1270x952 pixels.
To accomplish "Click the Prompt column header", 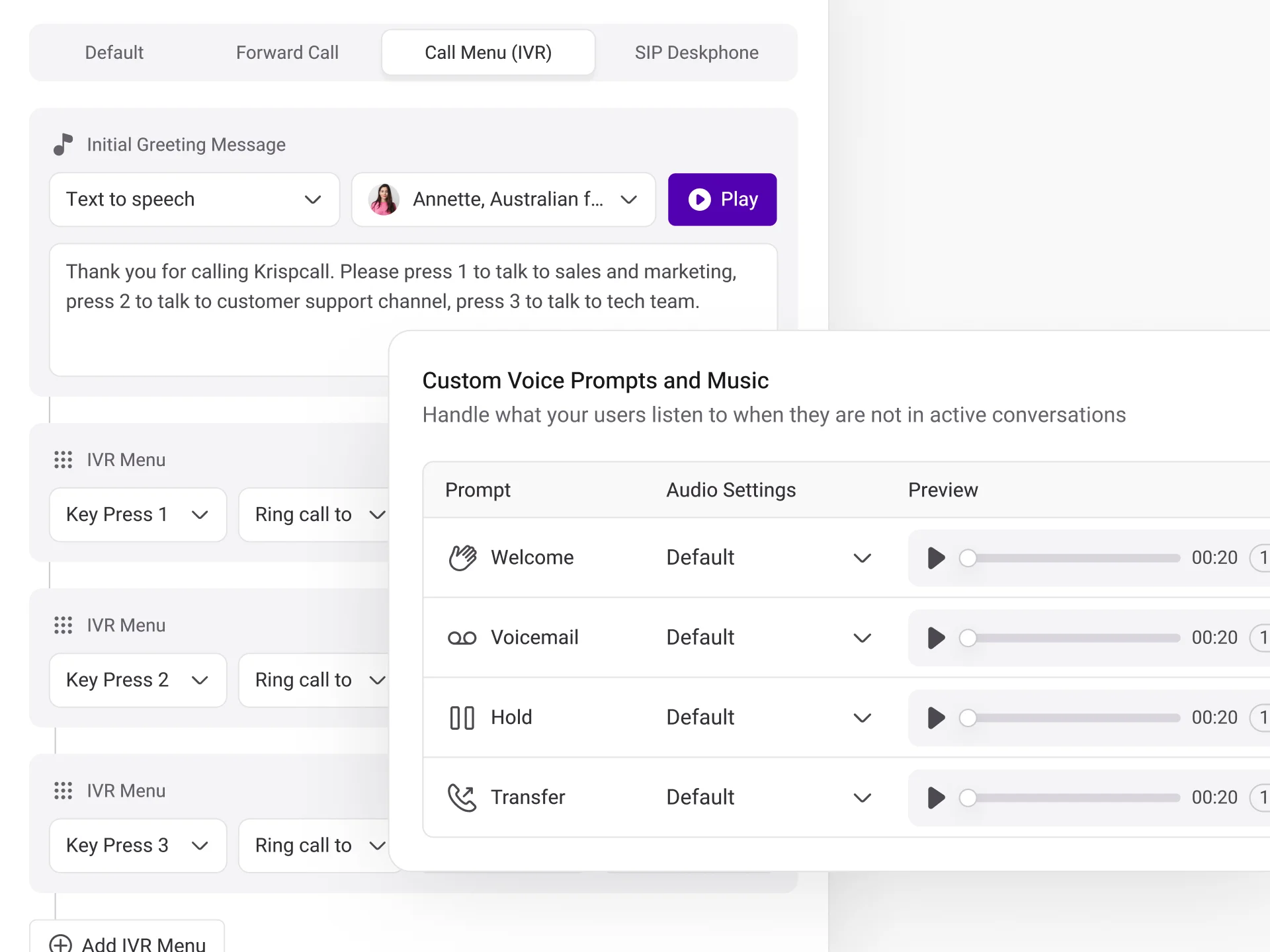I will tap(478, 490).
